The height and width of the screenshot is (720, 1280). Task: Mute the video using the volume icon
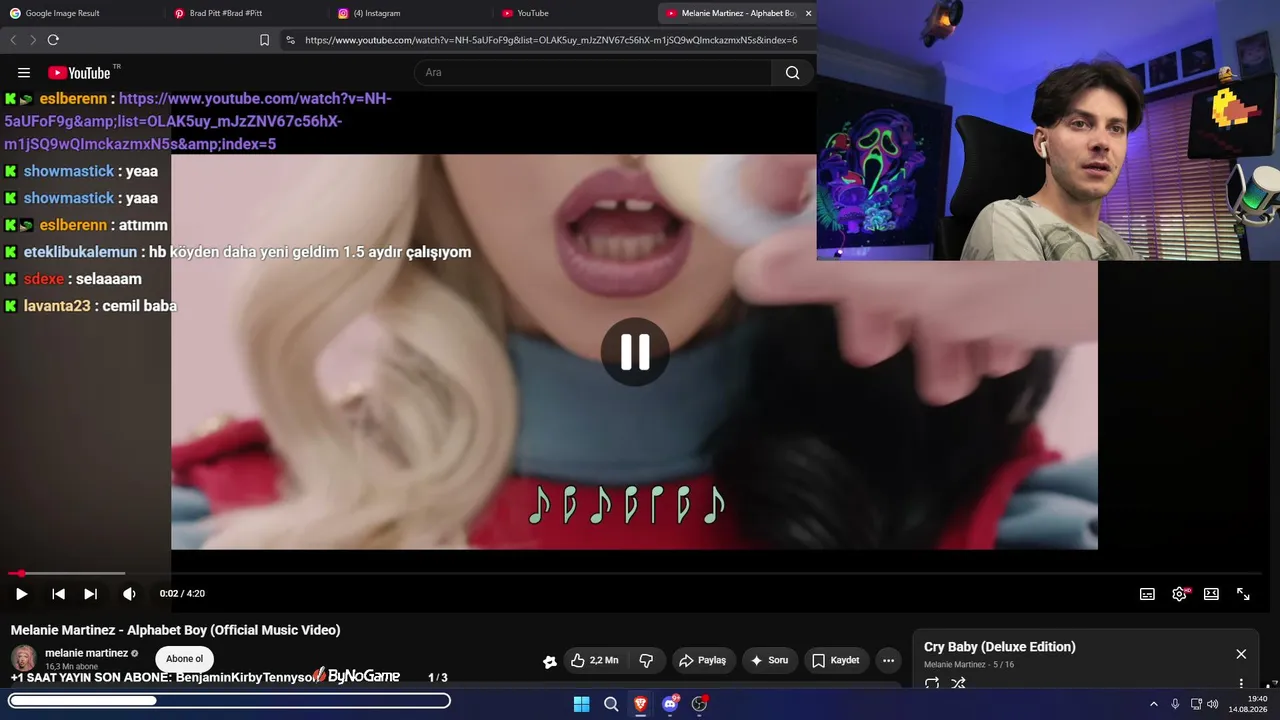pos(129,594)
